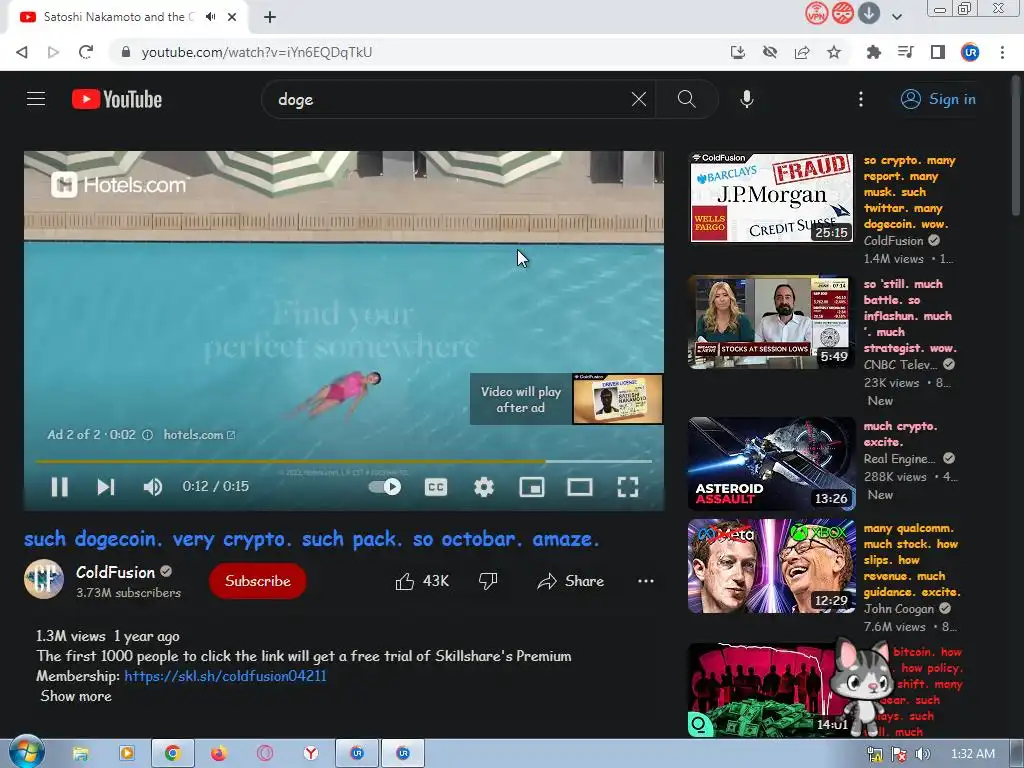Open system tray volume icon
1024x768 pixels.
[x=922, y=754]
